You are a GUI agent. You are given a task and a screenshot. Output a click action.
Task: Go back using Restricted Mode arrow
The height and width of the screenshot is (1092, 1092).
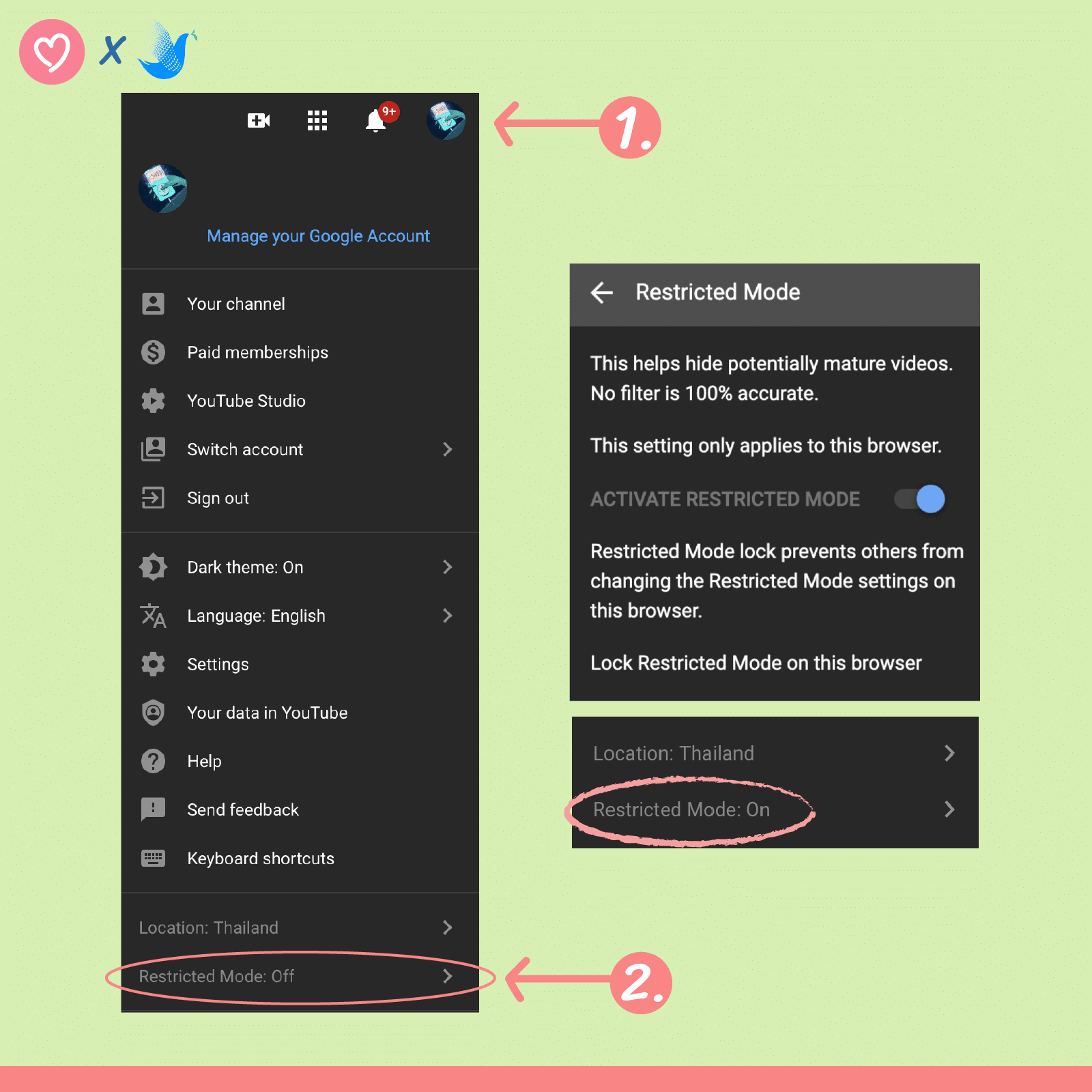602,293
